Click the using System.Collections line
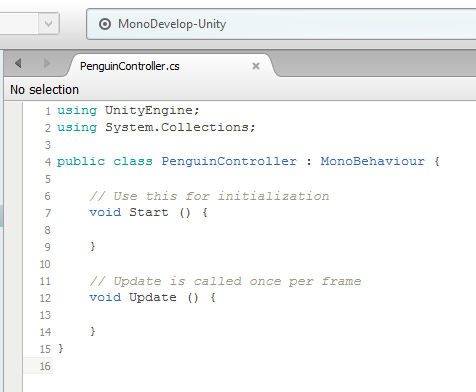The height and width of the screenshot is (392, 476). [x=156, y=127]
